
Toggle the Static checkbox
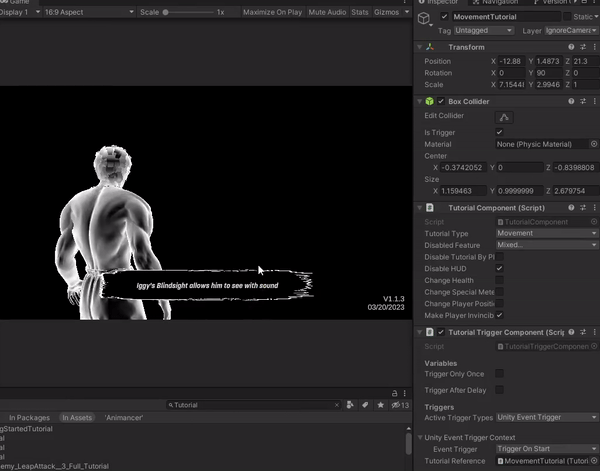coord(567,16)
